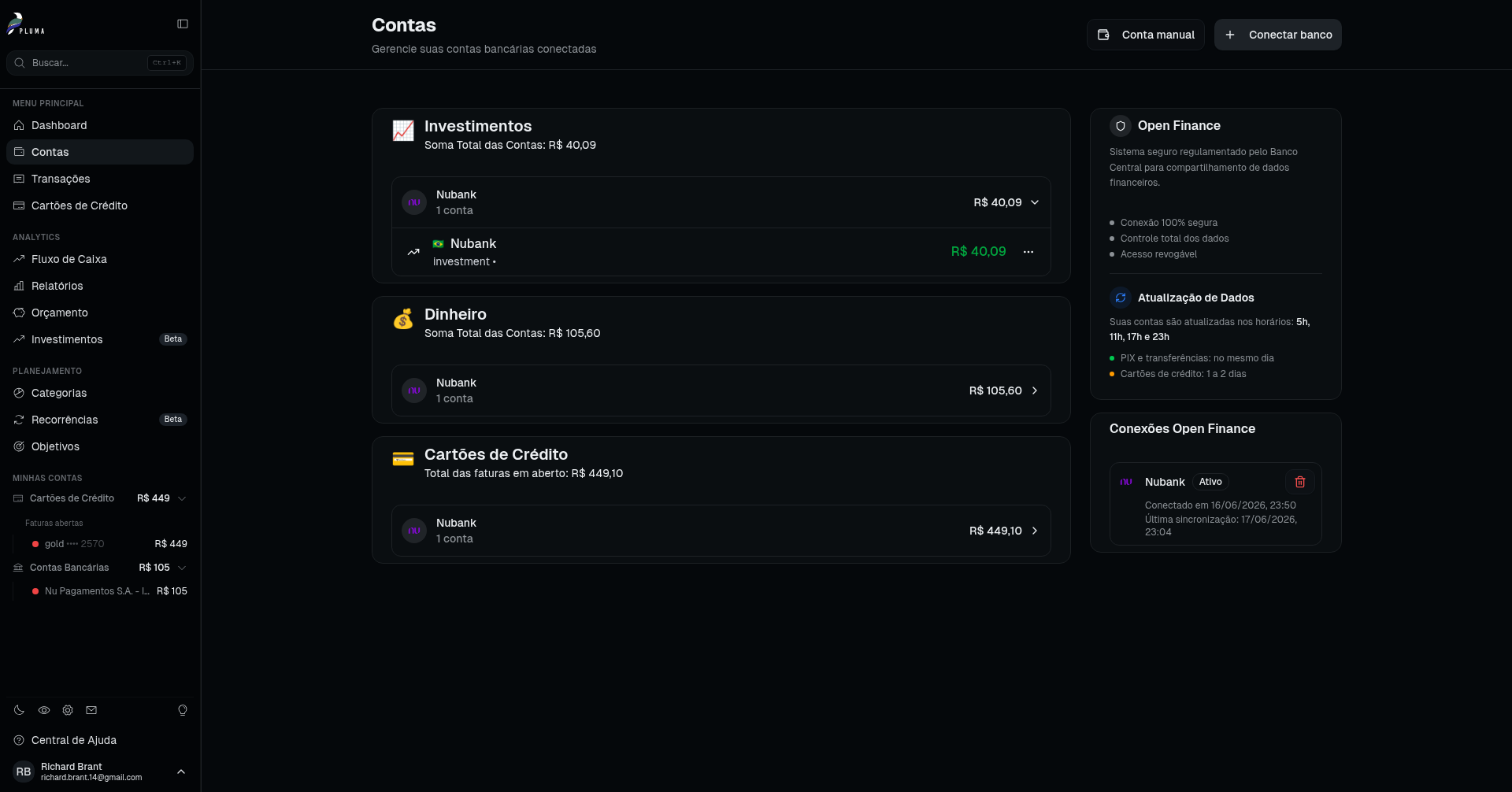Click the Conta manual button
1512x792 pixels.
[x=1146, y=35]
